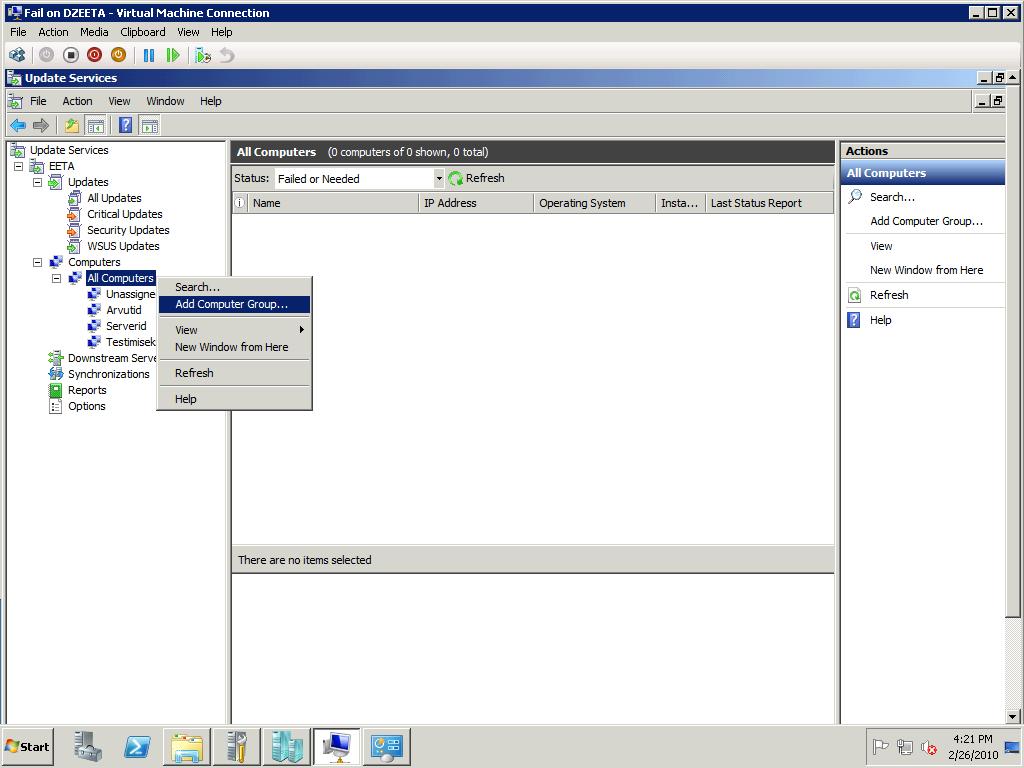
Task: Collapse the Computers tree node
Action: pyautogui.click(x=38, y=263)
